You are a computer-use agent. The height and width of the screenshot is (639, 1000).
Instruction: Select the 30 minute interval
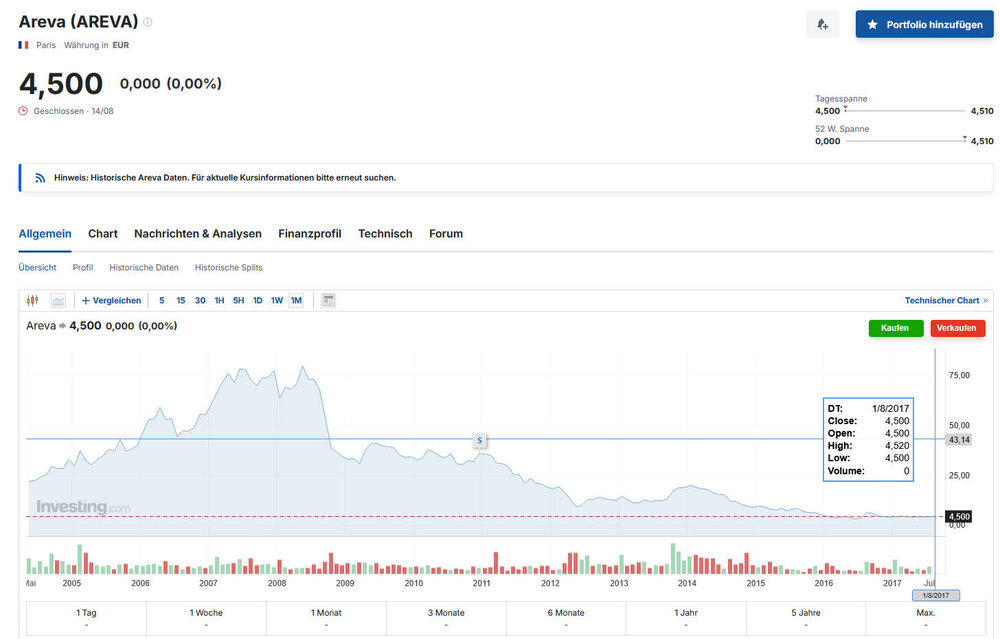click(200, 300)
